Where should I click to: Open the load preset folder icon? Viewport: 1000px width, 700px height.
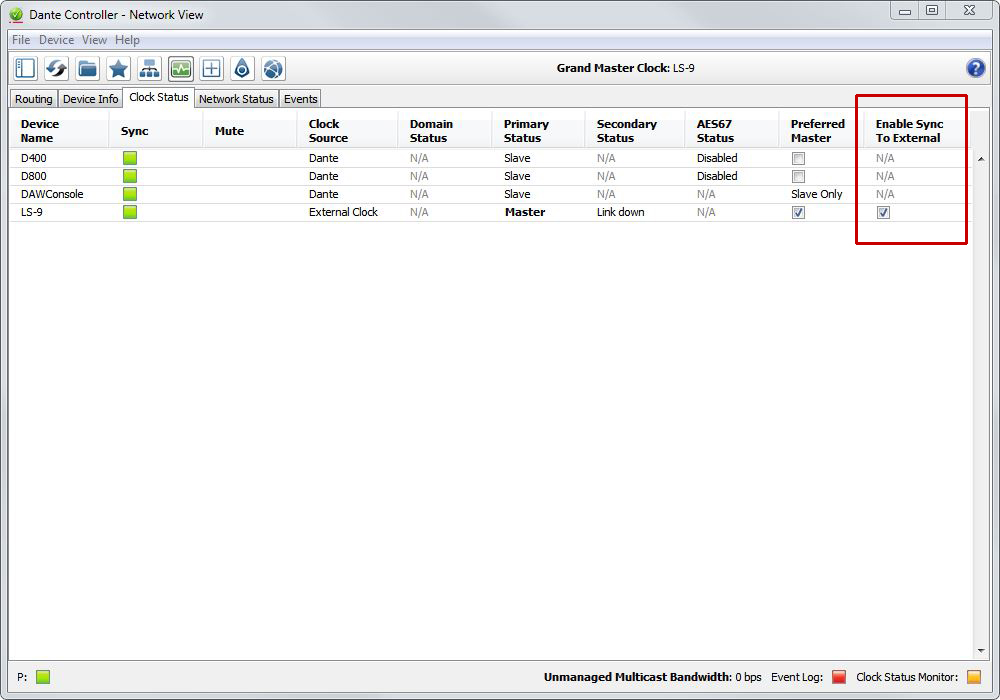pos(87,69)
